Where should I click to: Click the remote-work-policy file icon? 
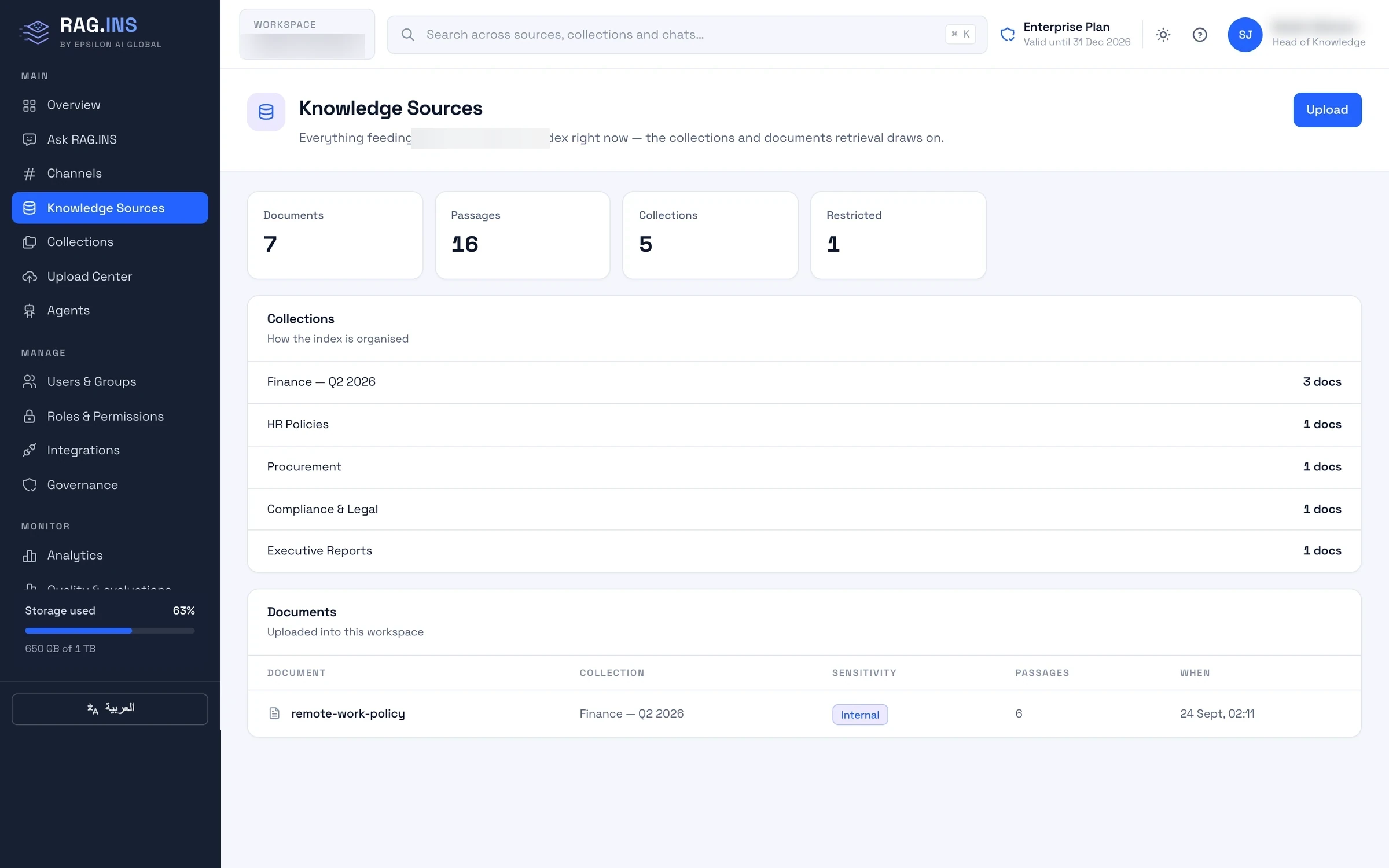(x=274, y=713)
